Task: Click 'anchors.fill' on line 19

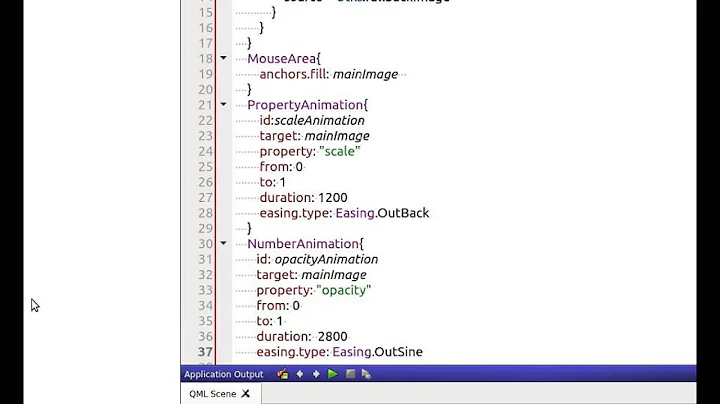Action: pos(294,74)
